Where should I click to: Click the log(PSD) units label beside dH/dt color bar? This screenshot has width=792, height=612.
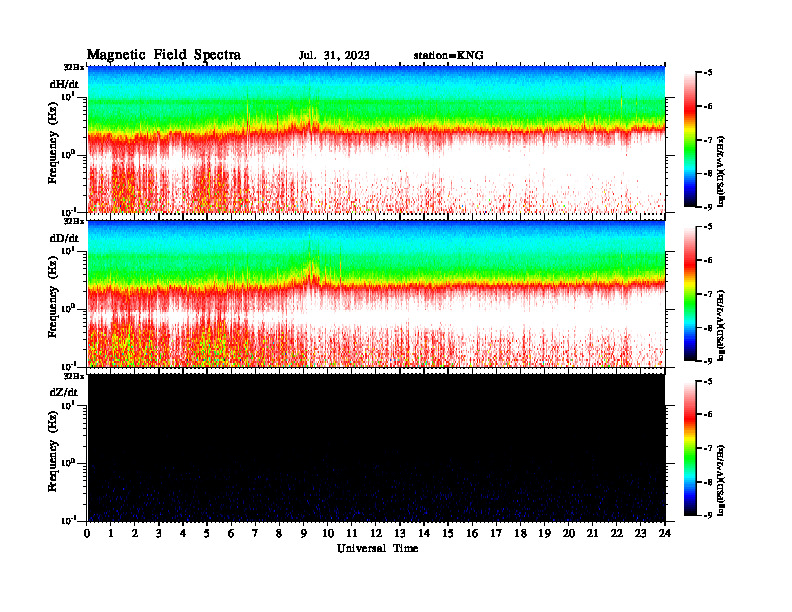click(721, 171)
